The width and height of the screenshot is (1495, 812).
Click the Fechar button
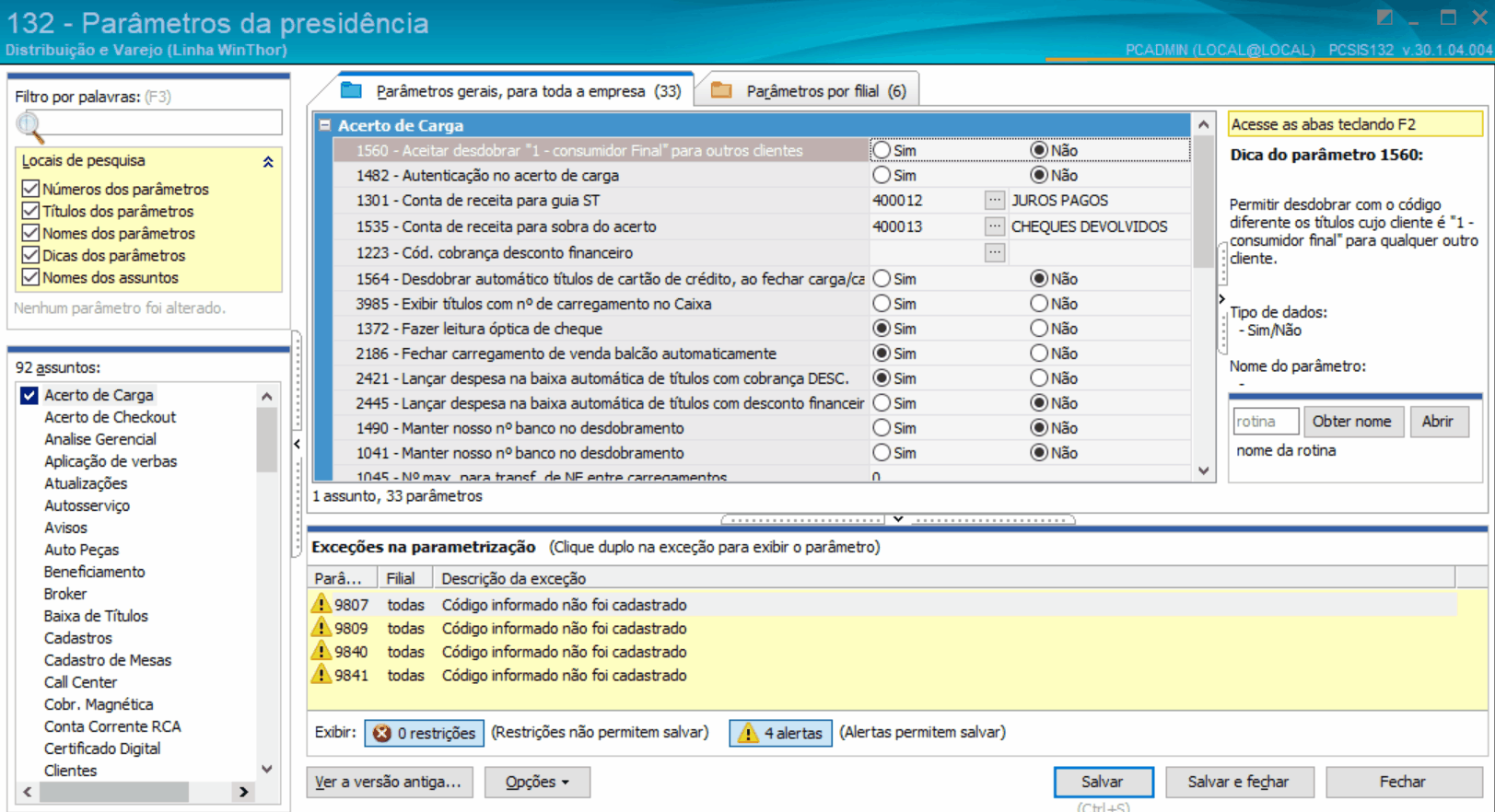(1403, 782)
